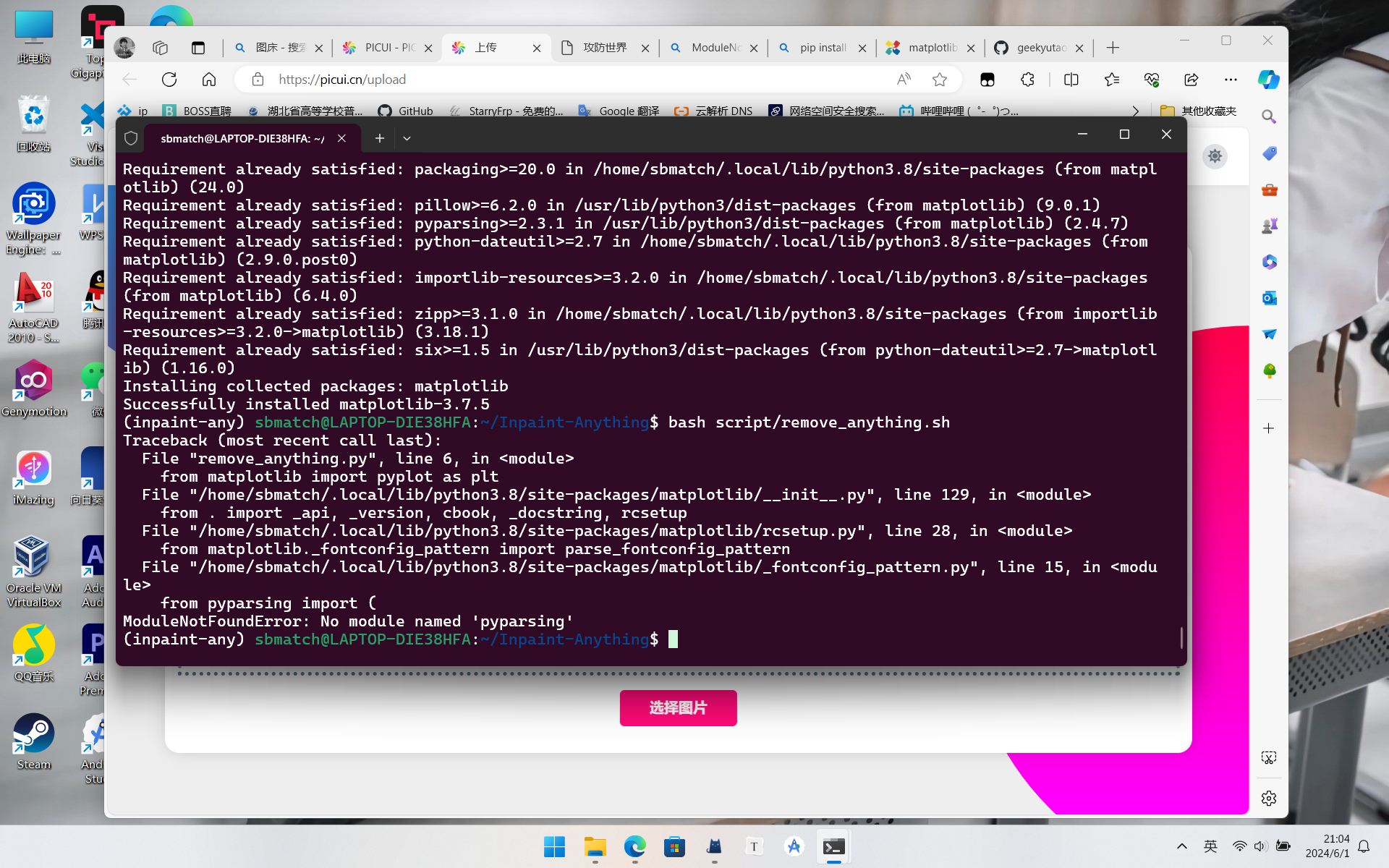Switch to the geekyutao GitHub tab
Viewport: 1389px width, 868px height.
[1040, 48]
